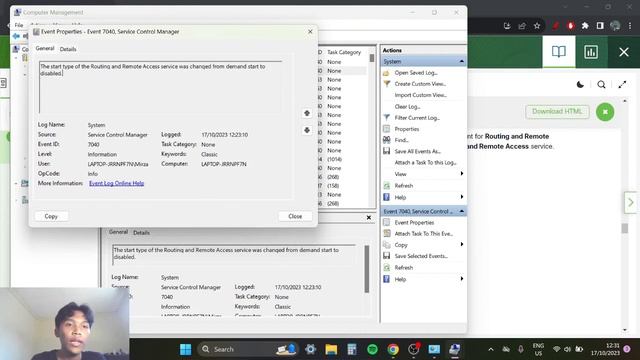Show hidden tray icons chevron

(x=491, y=349)
